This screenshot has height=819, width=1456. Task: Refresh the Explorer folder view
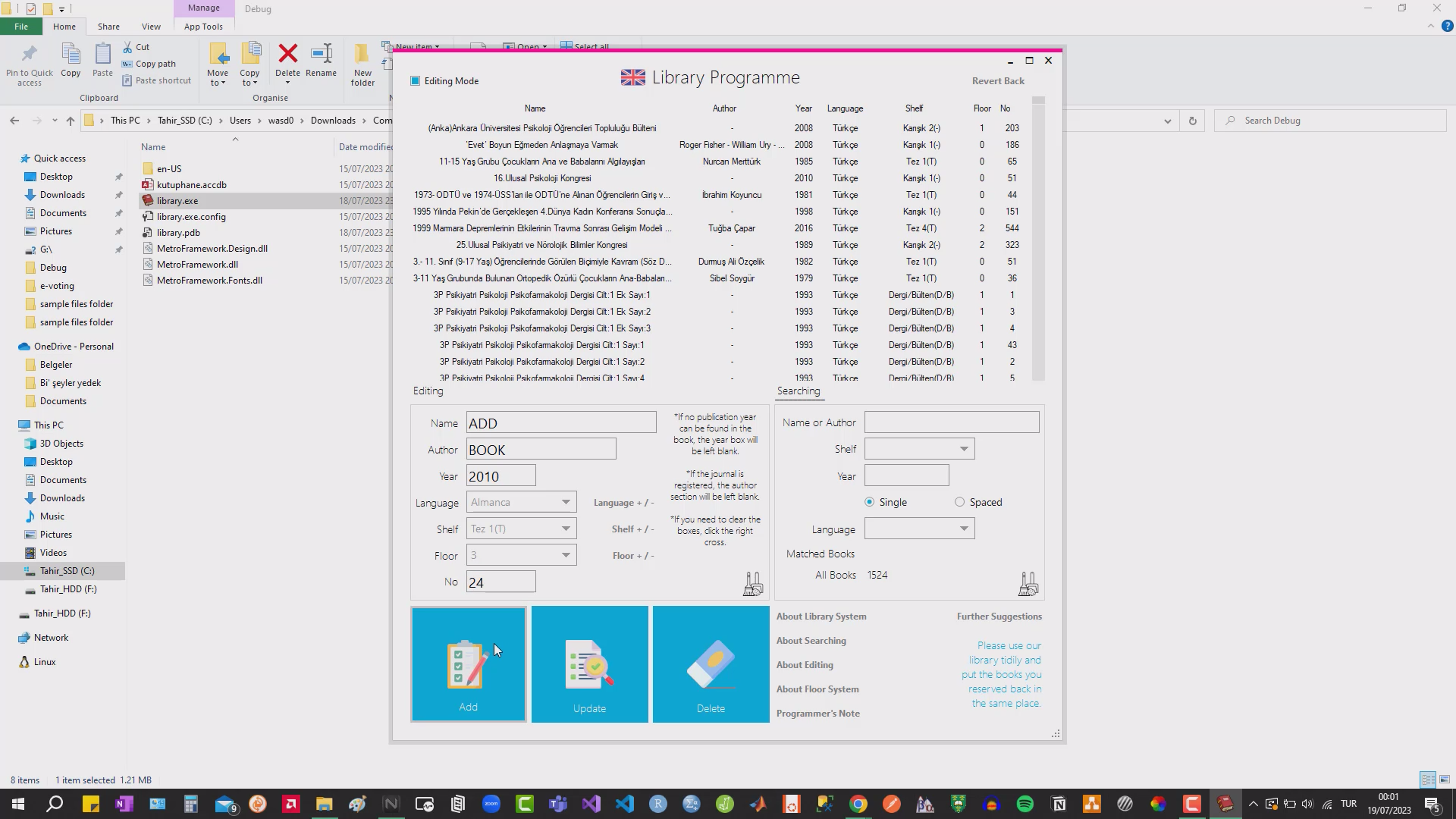1192,121
